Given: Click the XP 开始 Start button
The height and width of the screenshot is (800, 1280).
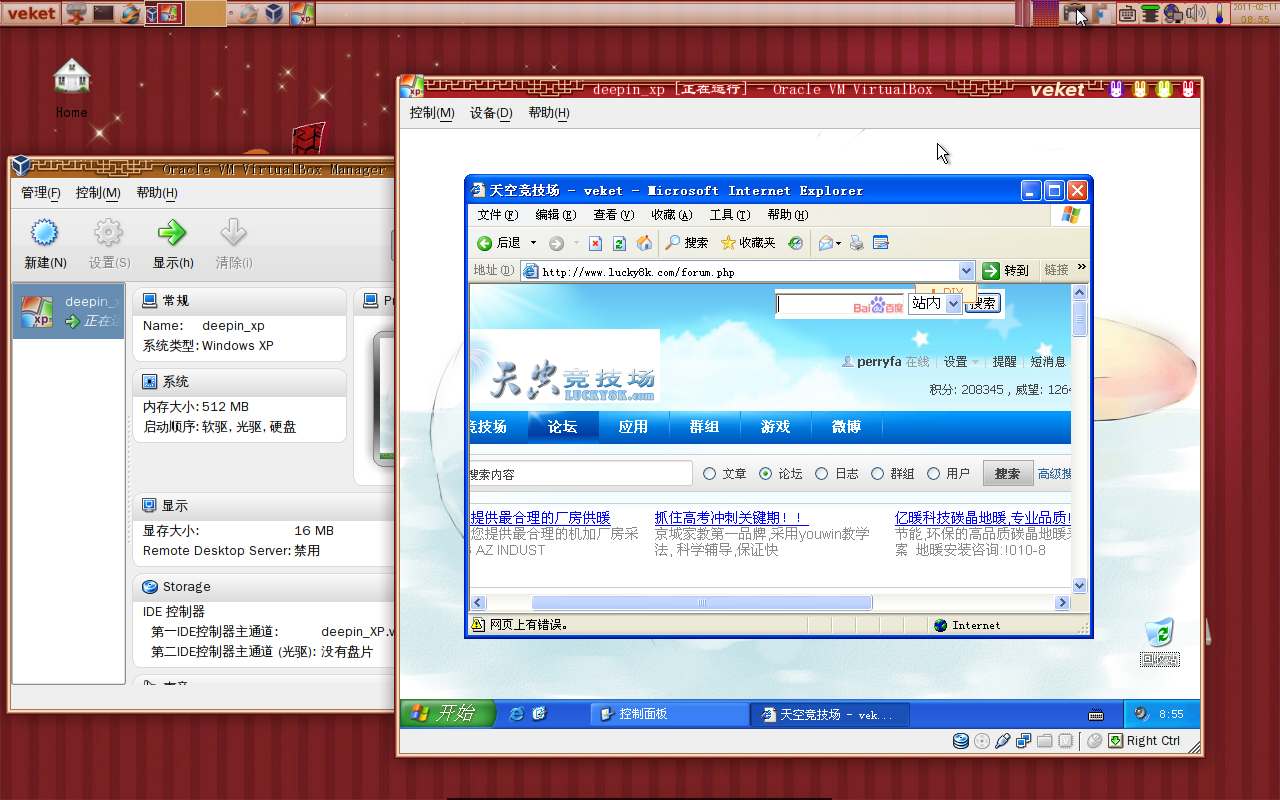Looking at the screenshot, I should [448, 713].
